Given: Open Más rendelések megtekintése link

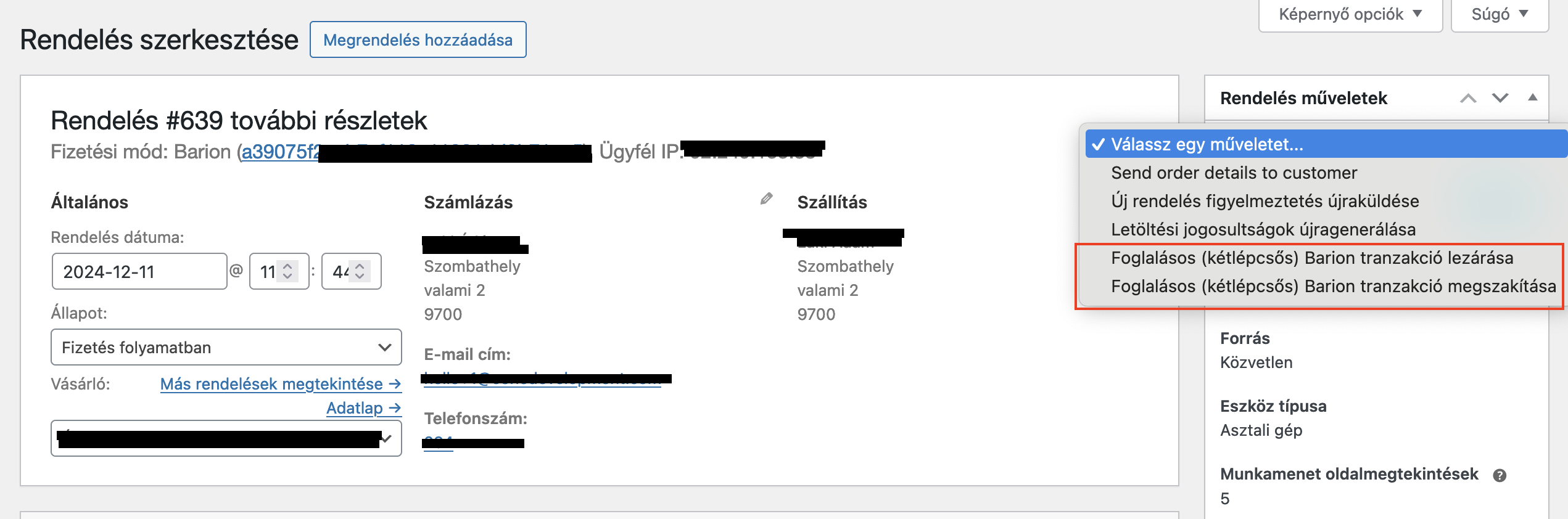Looking at the screenshot, I should click(281, 384).
